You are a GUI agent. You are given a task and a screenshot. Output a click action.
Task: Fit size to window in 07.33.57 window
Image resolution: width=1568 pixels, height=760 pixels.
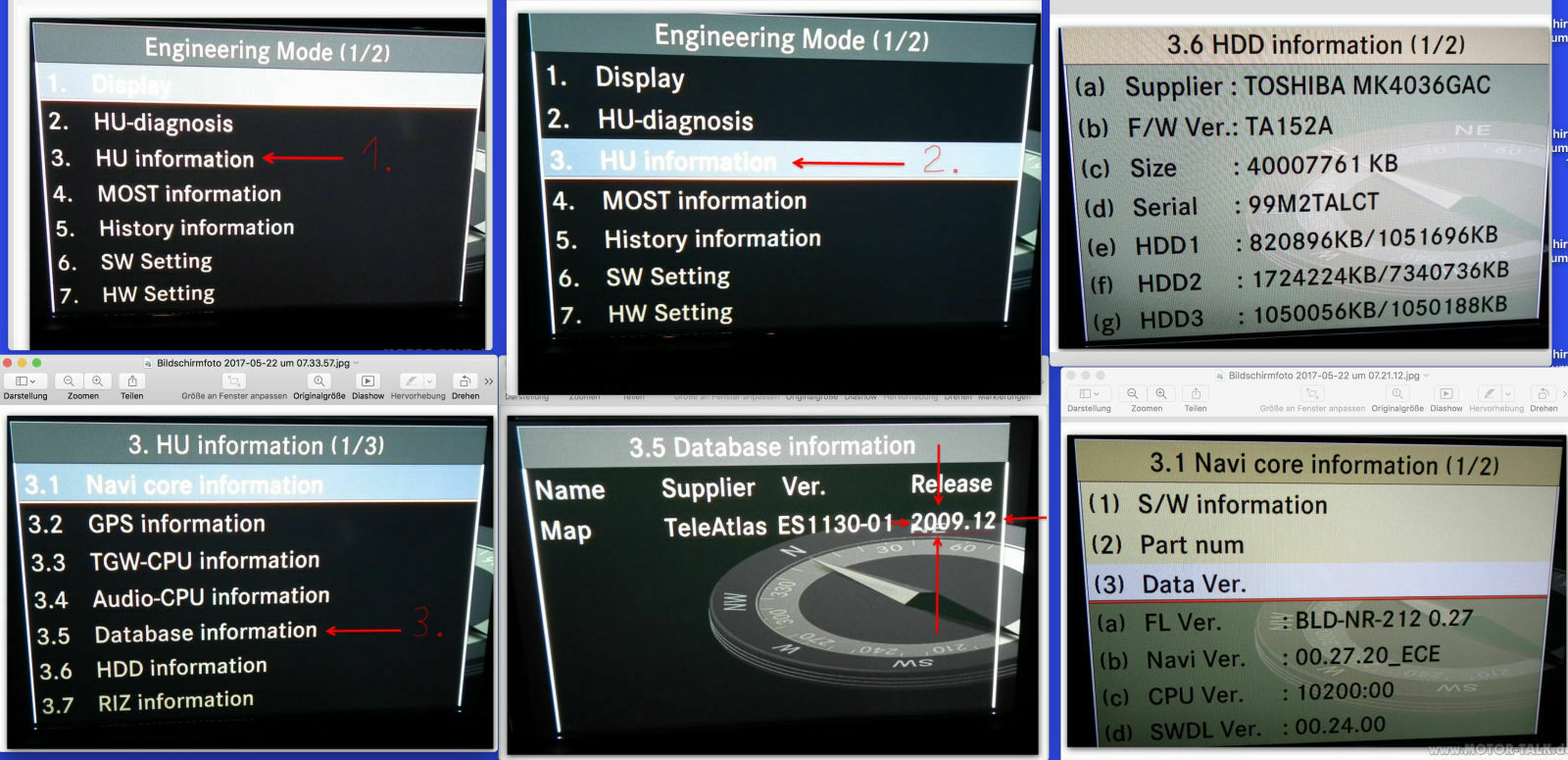click(x=233, y=380)
